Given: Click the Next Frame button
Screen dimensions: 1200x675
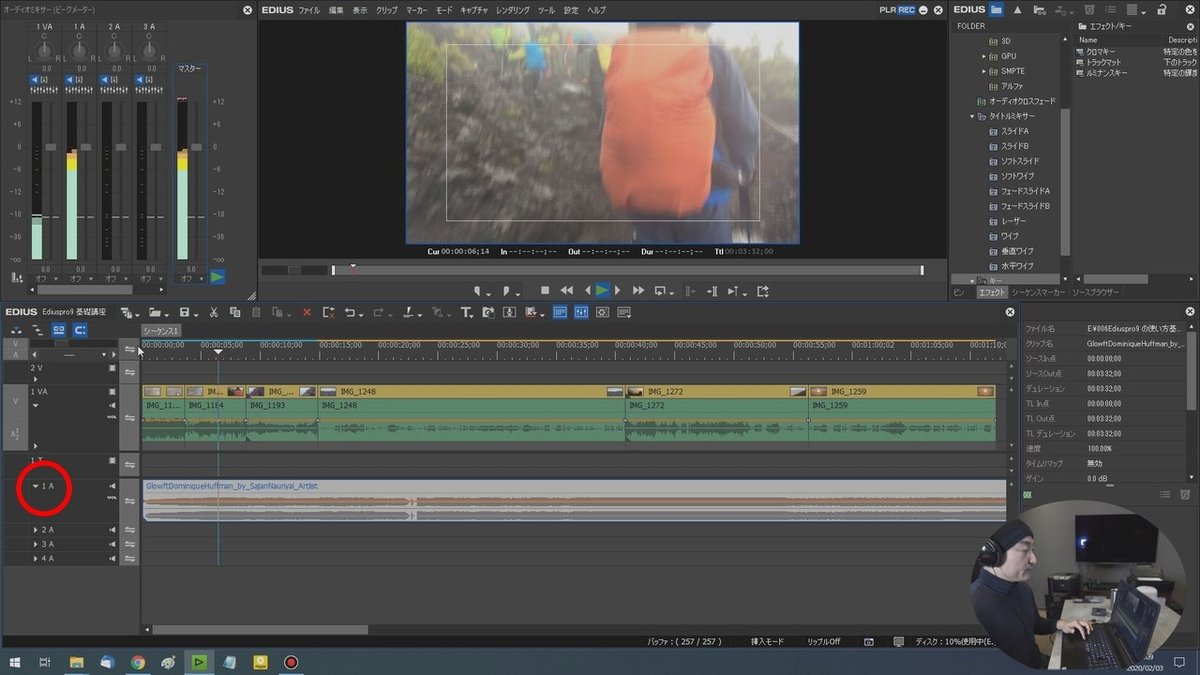Looking at the screenshot, I should (617, 291).
